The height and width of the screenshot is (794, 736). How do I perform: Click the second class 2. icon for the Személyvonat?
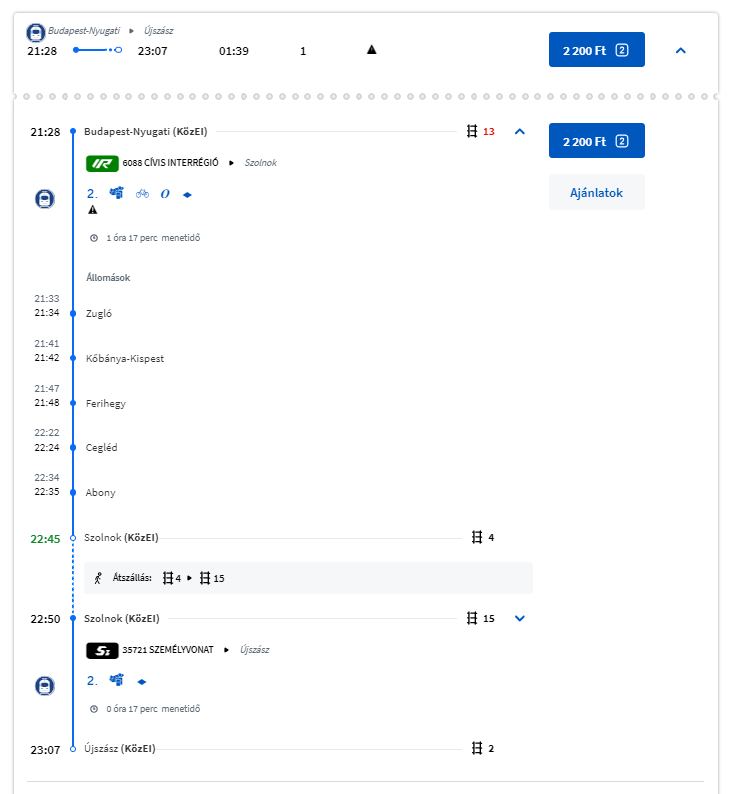(92, 681)
